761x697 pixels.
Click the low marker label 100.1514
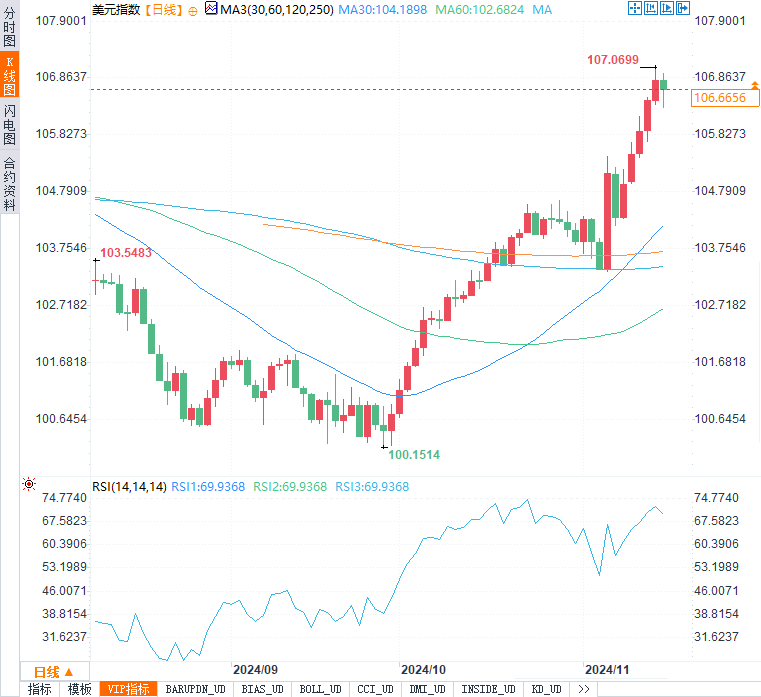(x=414, y=455)
